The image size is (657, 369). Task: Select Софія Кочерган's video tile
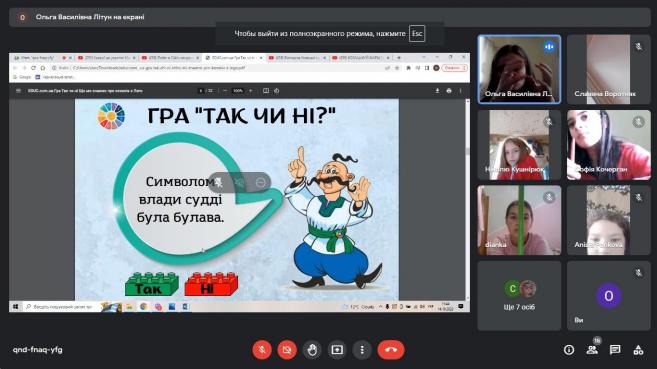coord(609,145)
